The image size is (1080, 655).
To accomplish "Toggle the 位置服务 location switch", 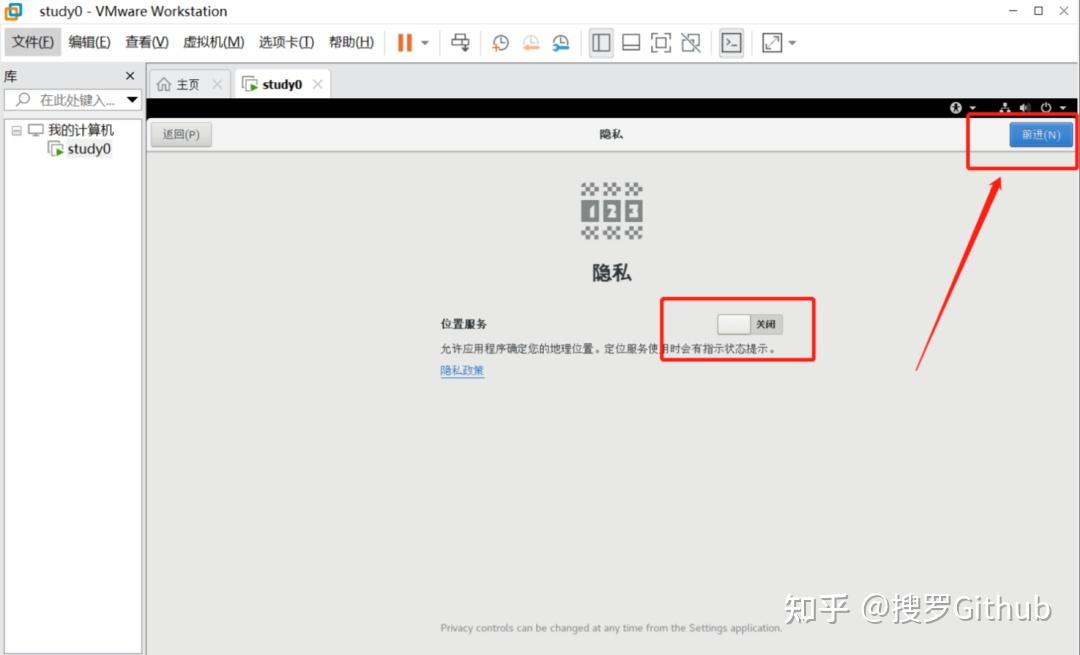I will click(x=749, y=324).
